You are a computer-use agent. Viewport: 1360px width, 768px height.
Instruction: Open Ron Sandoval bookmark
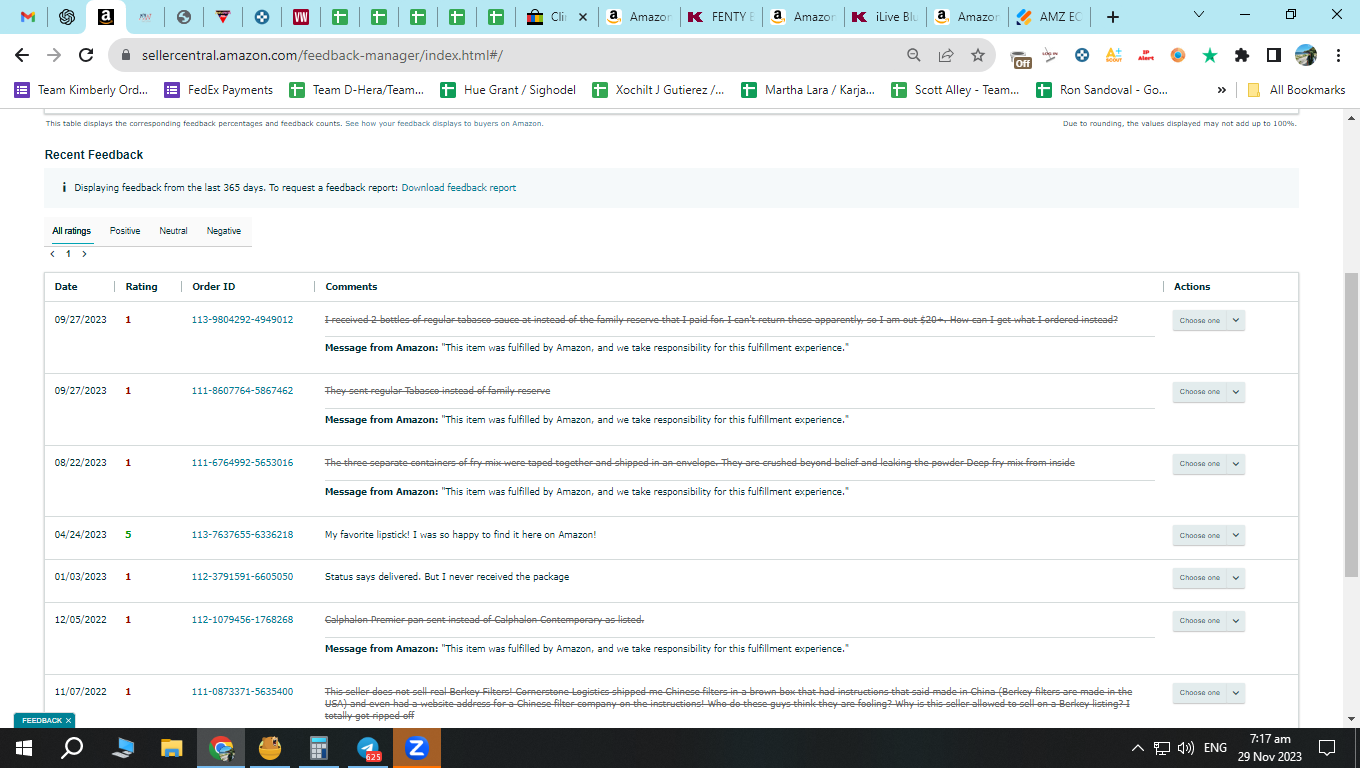pyautogui.click(x=1103, y=89)
